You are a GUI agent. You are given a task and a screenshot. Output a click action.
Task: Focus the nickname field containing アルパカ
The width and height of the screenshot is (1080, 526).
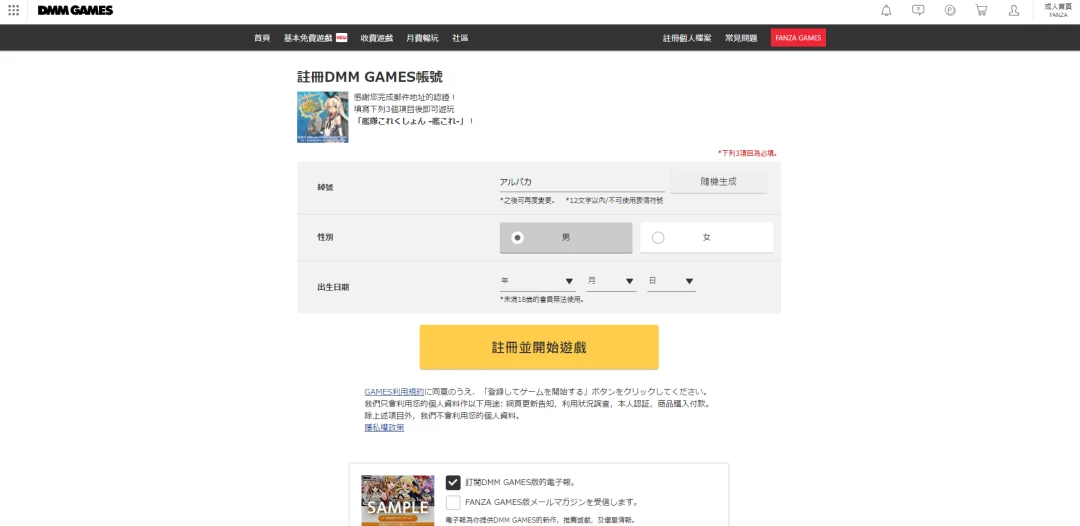click(582, 182)
